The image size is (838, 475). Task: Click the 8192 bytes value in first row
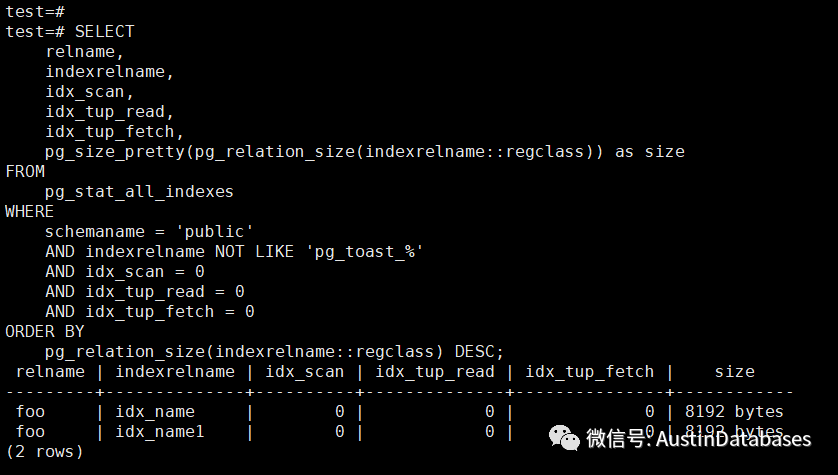[734, 411]
